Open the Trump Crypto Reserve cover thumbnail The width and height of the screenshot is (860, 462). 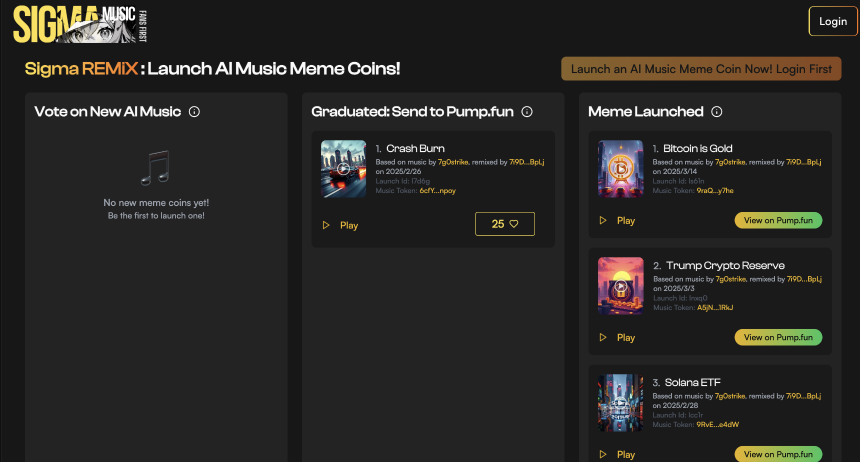pos(620,286)
